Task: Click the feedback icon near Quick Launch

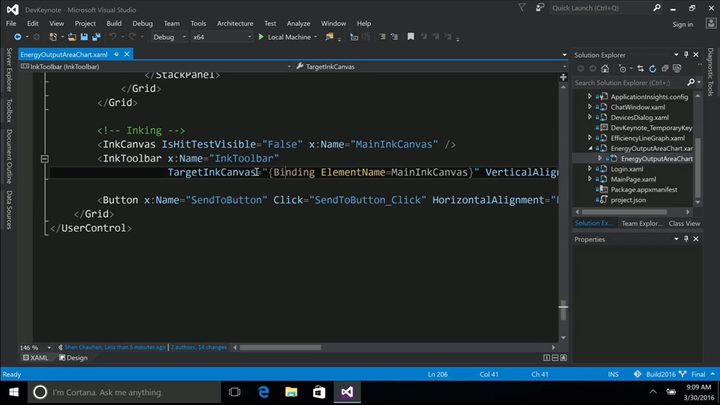Action: tap(540, 7)
